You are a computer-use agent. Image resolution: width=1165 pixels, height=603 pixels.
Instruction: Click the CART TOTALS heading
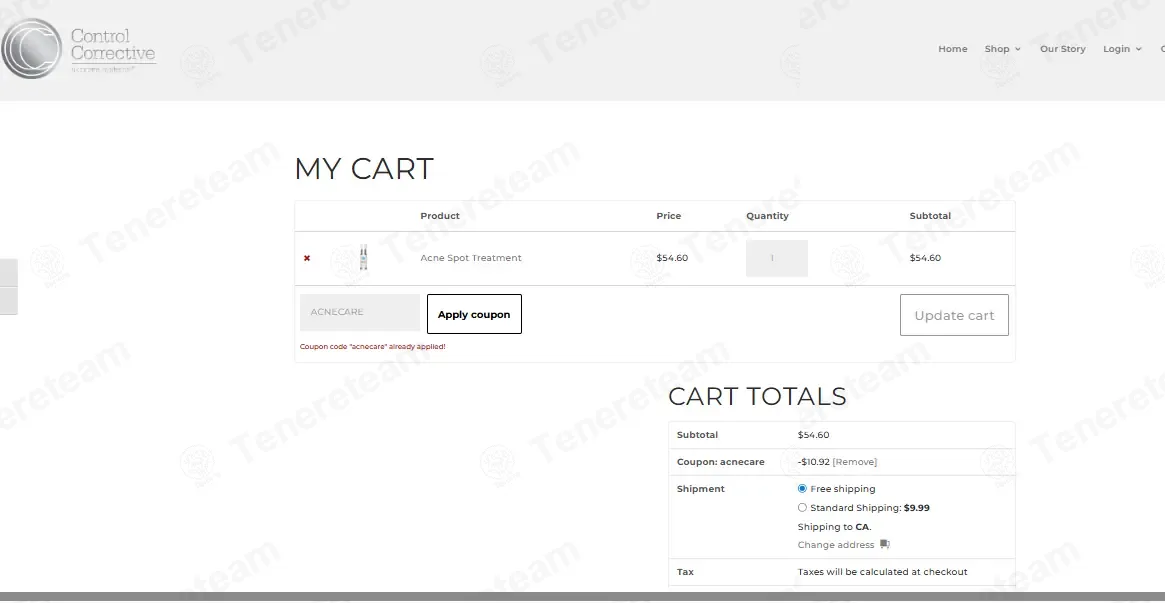[x=757, y=397]
